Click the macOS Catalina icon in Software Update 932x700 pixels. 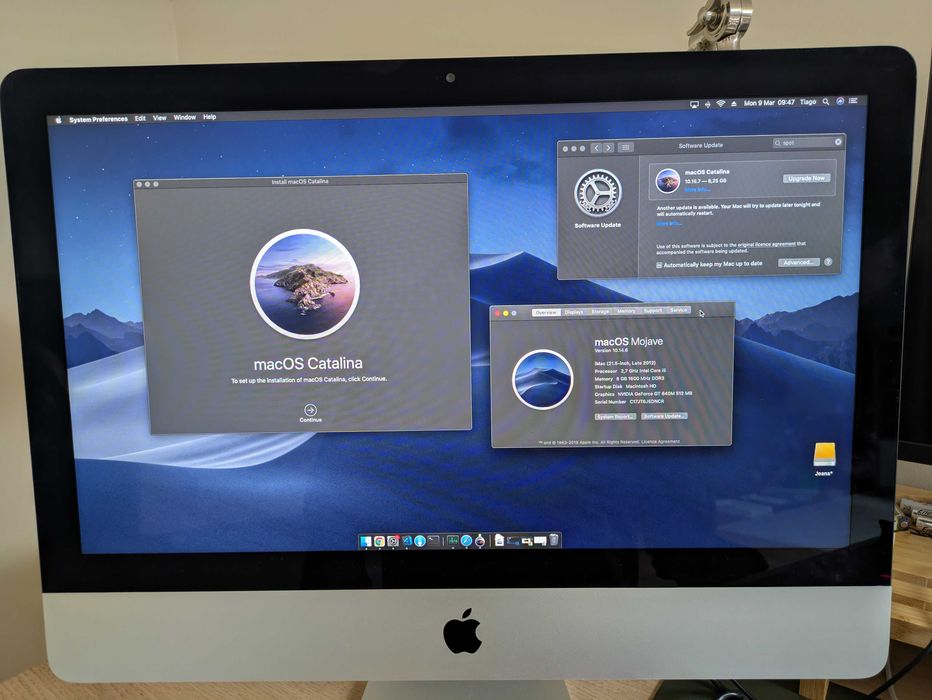tap(667, 181)
